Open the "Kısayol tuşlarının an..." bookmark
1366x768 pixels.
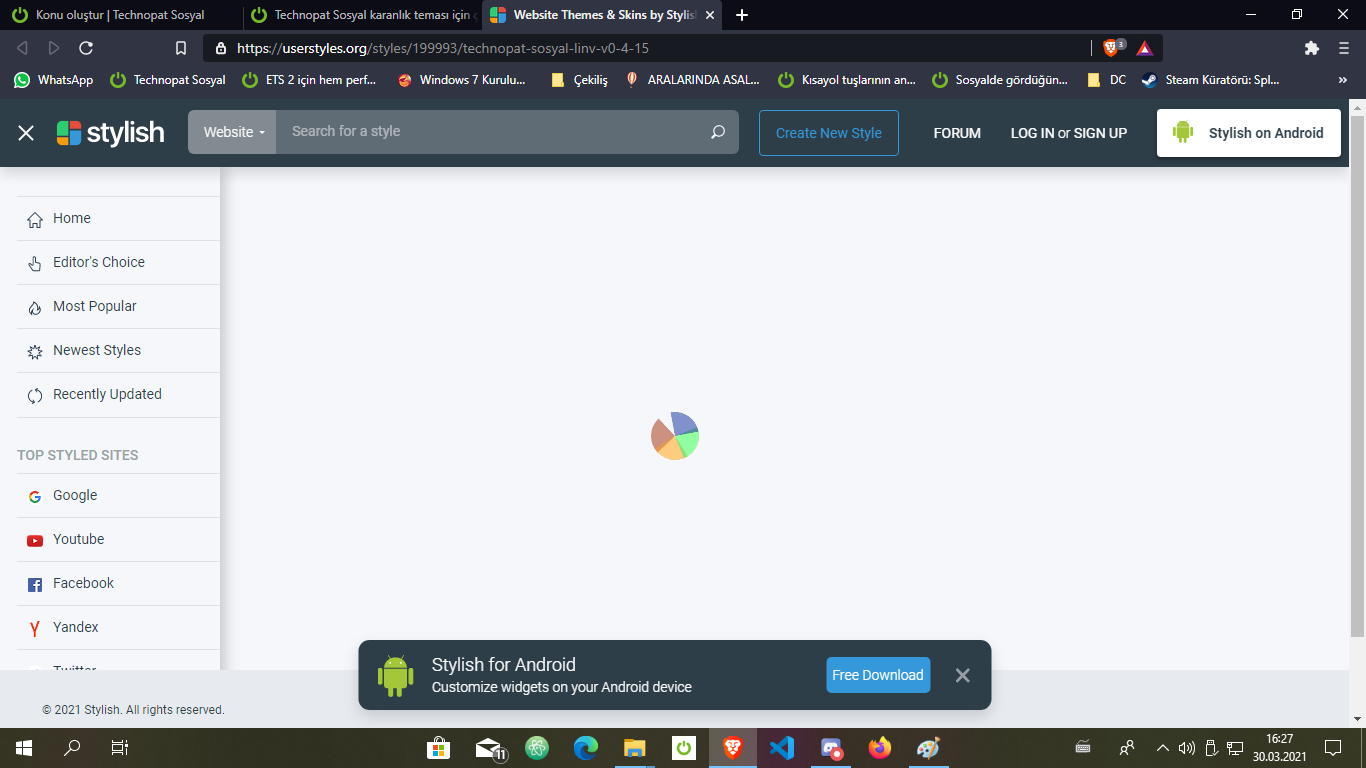tap(847, 80)
